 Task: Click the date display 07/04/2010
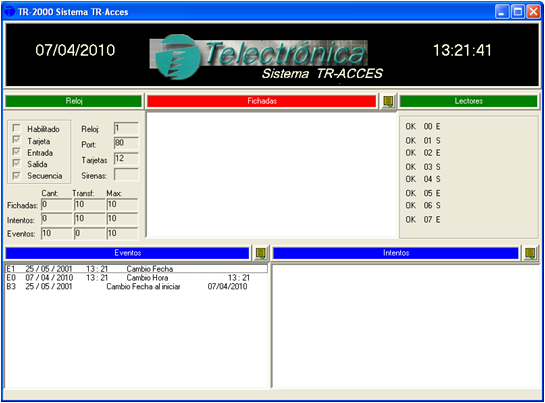75,50
